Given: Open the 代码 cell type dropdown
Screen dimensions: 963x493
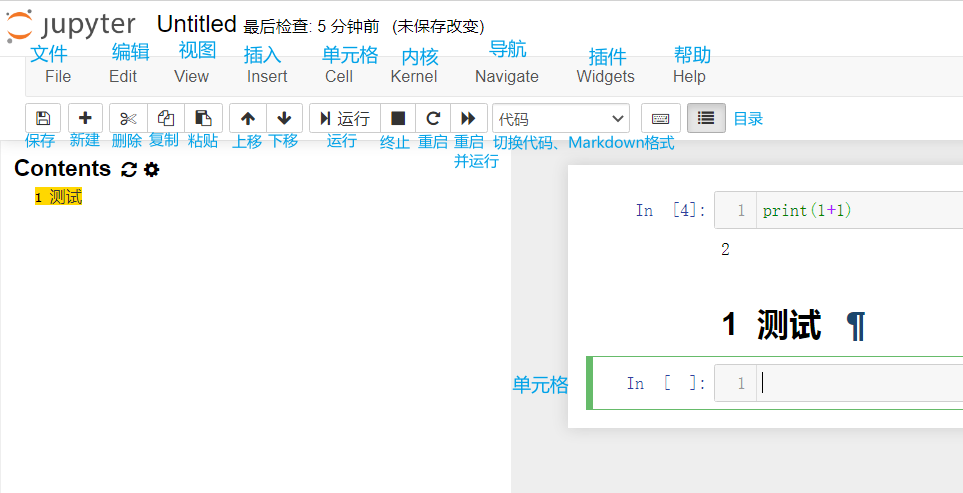Looking at the screenshot, I should [561, 118].
